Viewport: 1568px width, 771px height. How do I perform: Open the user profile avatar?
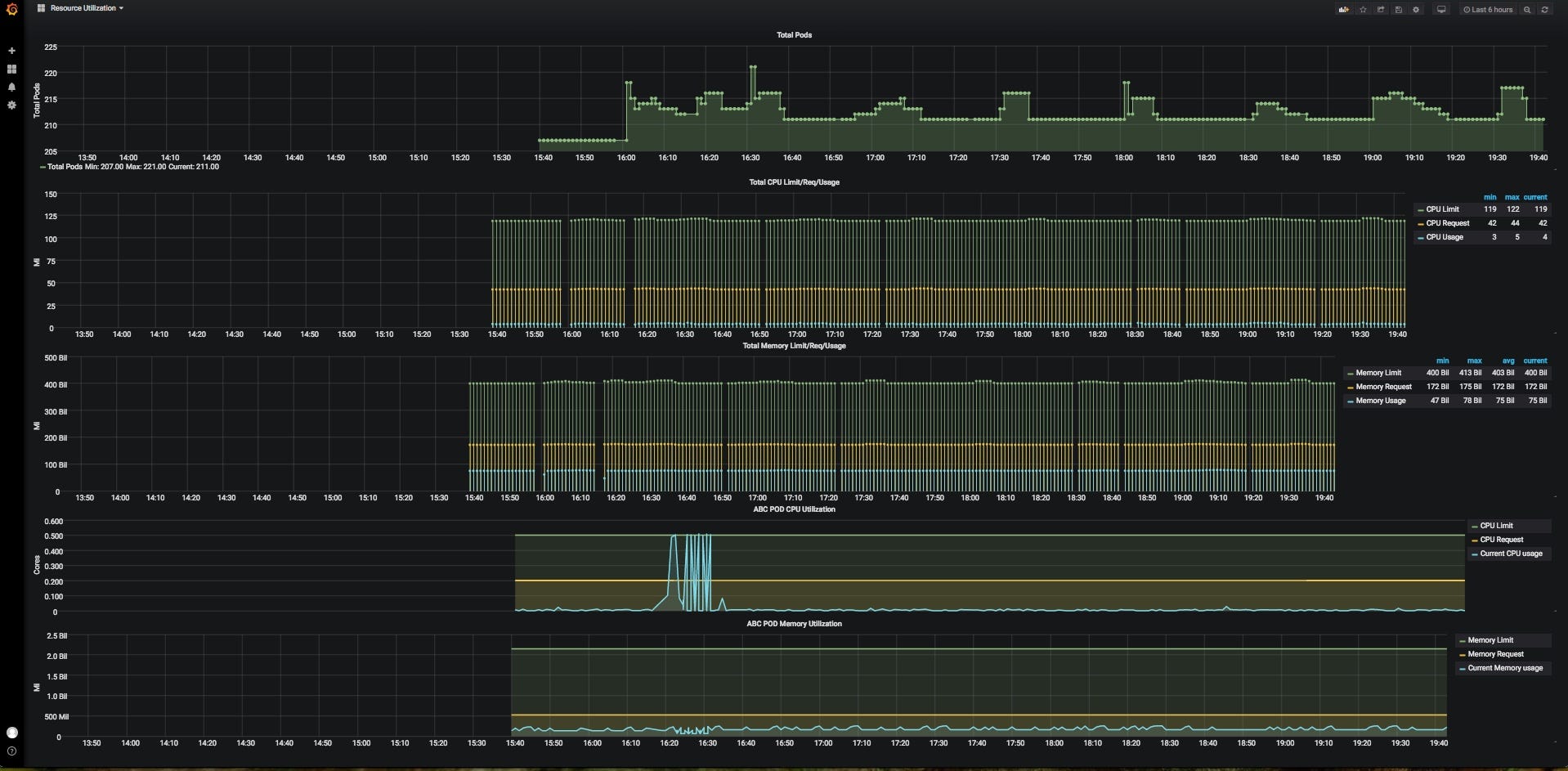[x=11, y=733]
